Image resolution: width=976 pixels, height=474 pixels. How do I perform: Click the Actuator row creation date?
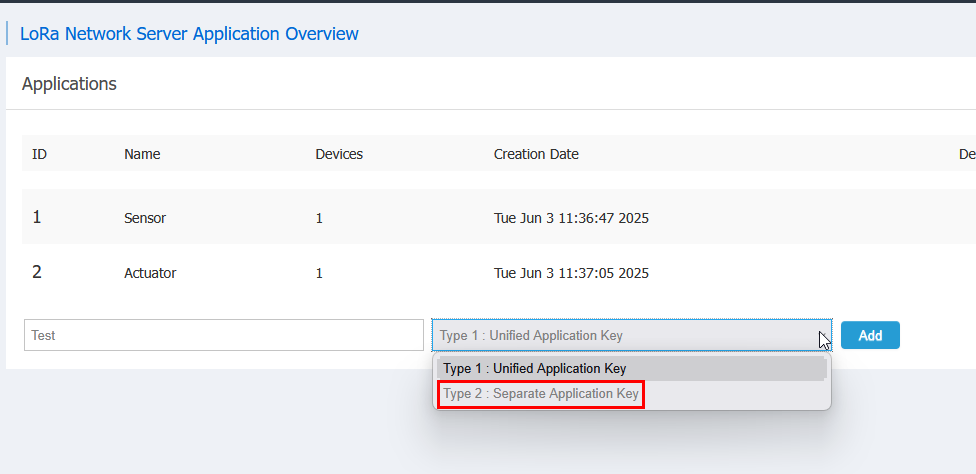[x=571, y=273]
